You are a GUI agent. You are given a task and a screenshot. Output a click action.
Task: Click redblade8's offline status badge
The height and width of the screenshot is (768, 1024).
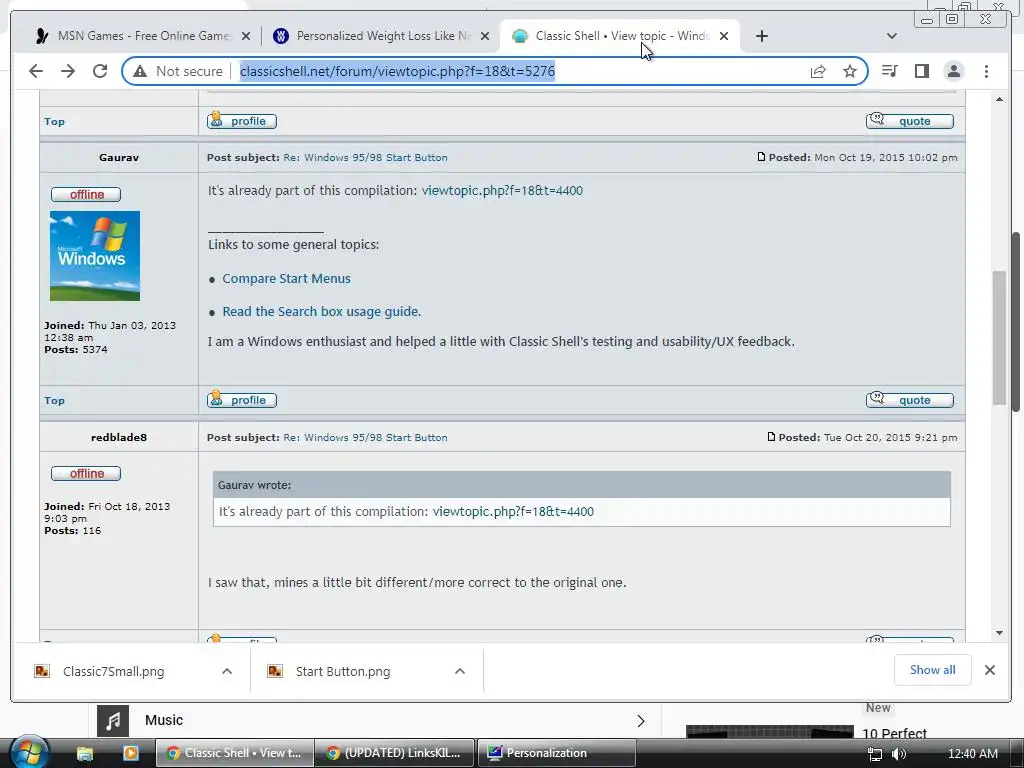point(86,473)
